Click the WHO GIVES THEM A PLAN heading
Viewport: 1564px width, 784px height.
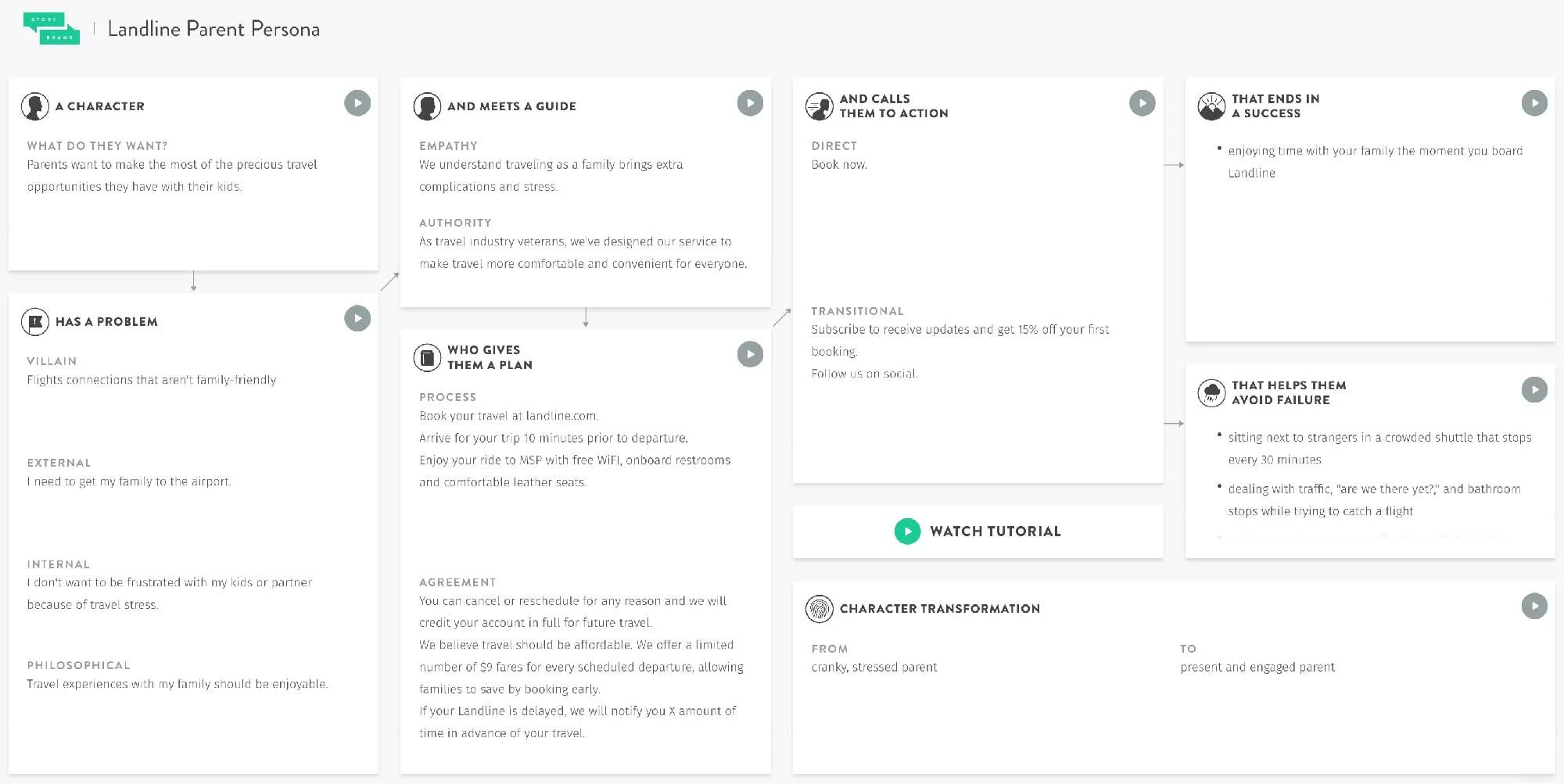pos(490,357)
